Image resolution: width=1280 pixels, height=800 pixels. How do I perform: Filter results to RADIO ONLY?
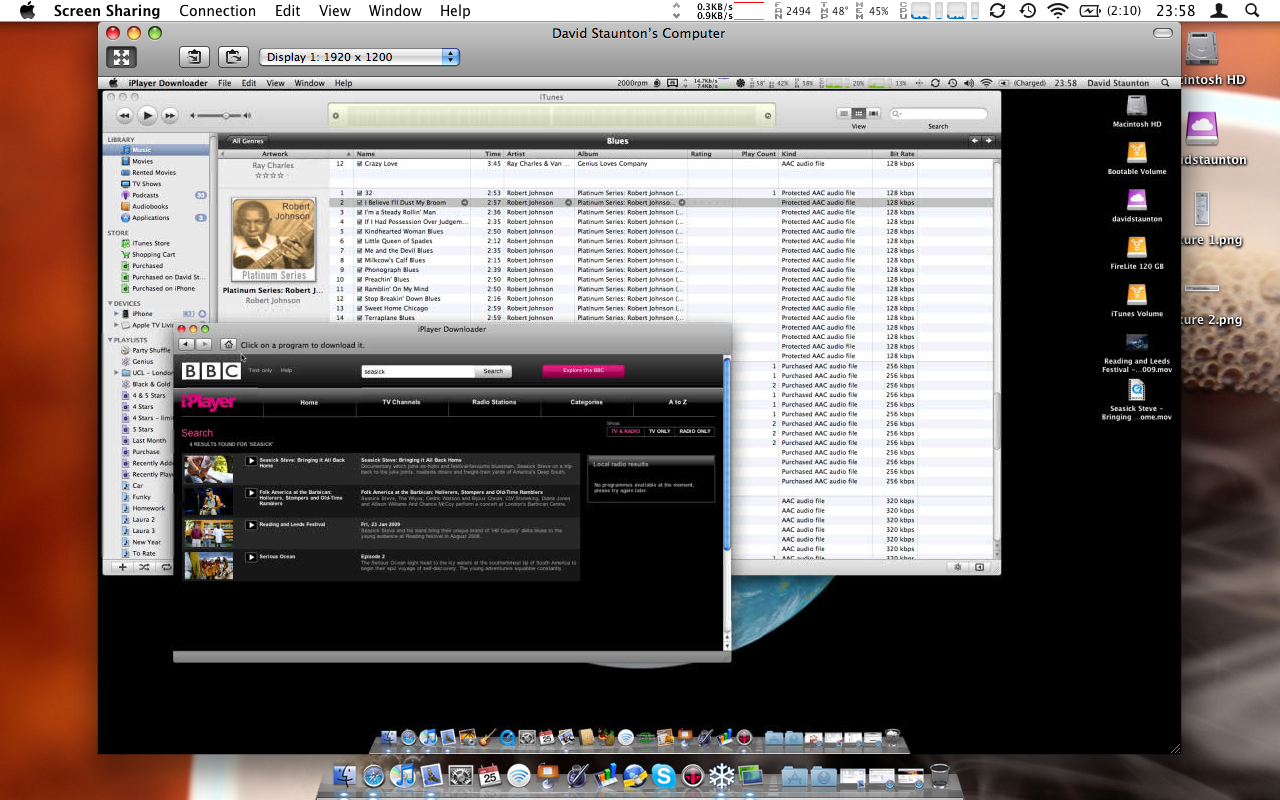click(x=695, y=431)
